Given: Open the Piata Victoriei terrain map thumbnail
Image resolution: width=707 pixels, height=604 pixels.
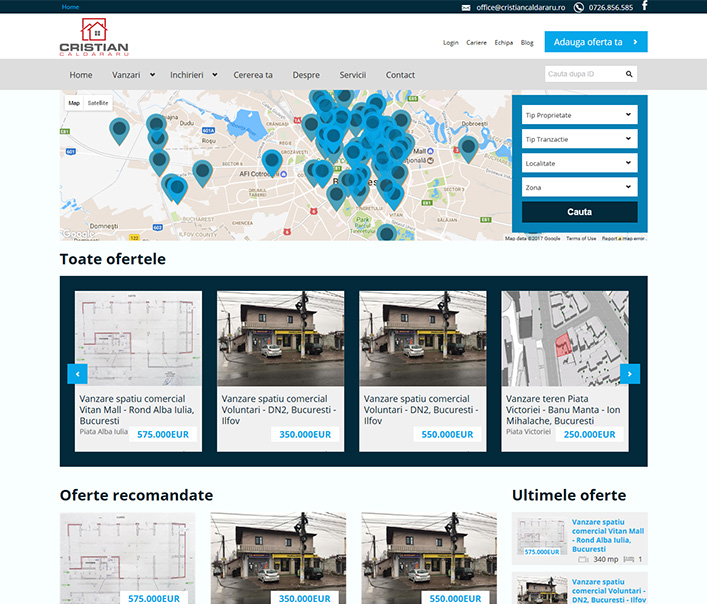Looking at the screenshot, I should tap(565, 338).
